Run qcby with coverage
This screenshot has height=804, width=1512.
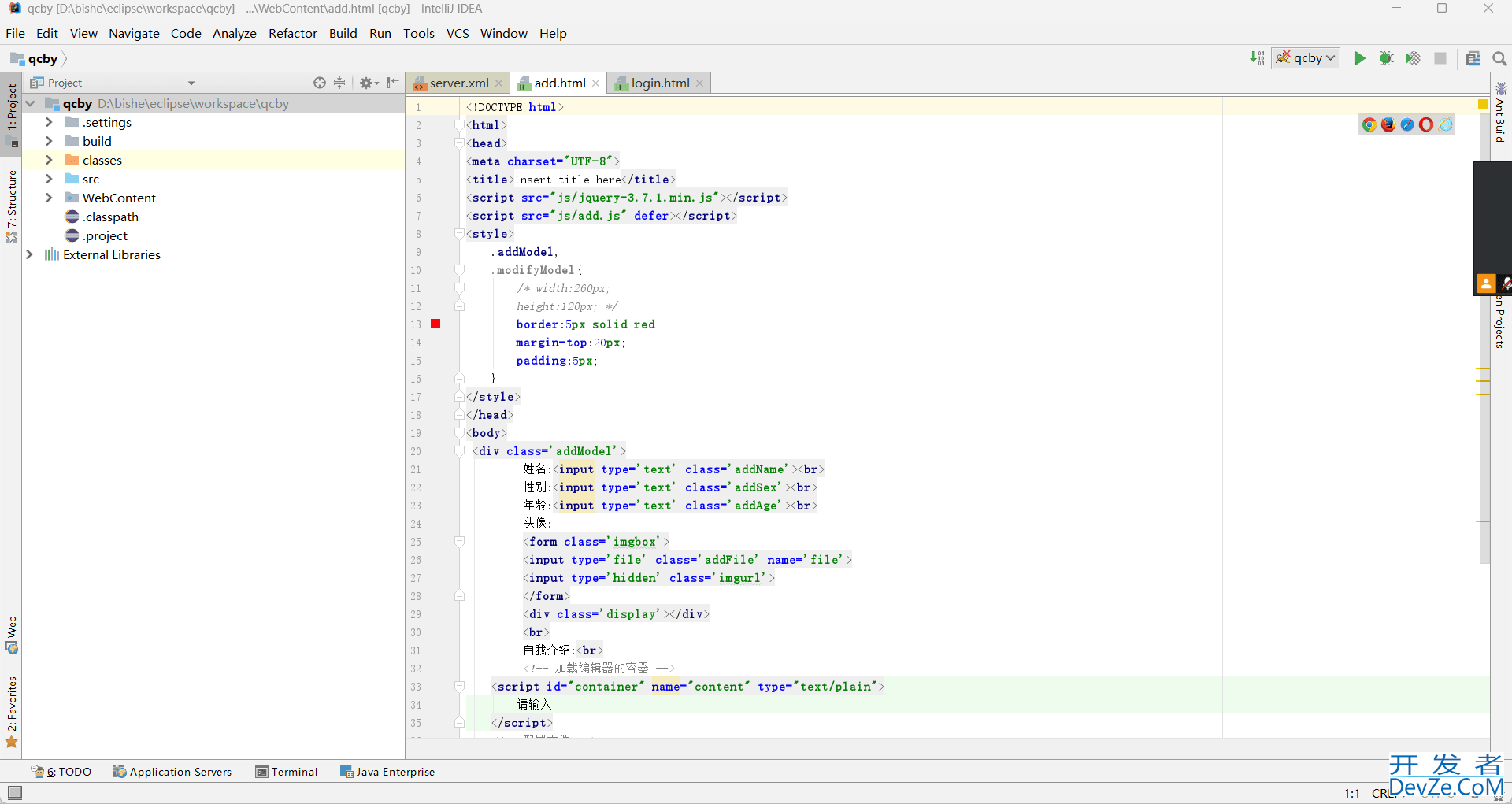tap(1413, 58)
